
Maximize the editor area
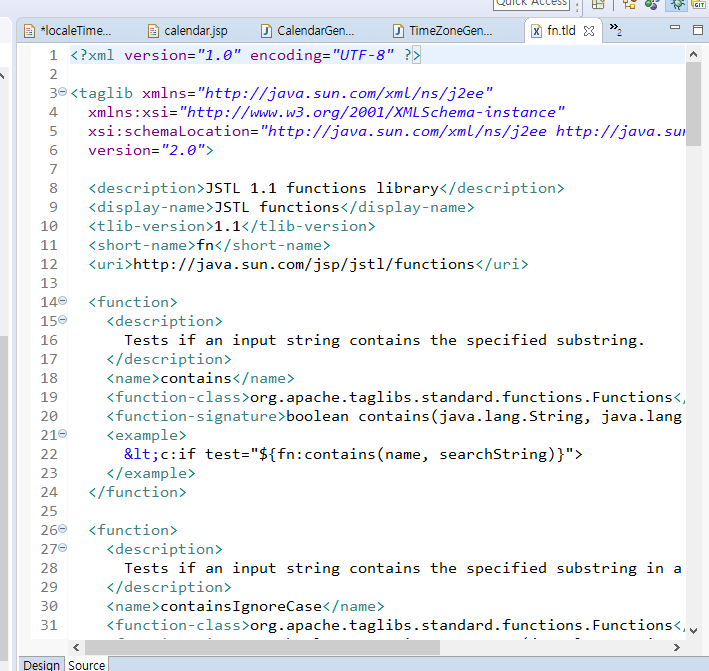click(698, 30)
